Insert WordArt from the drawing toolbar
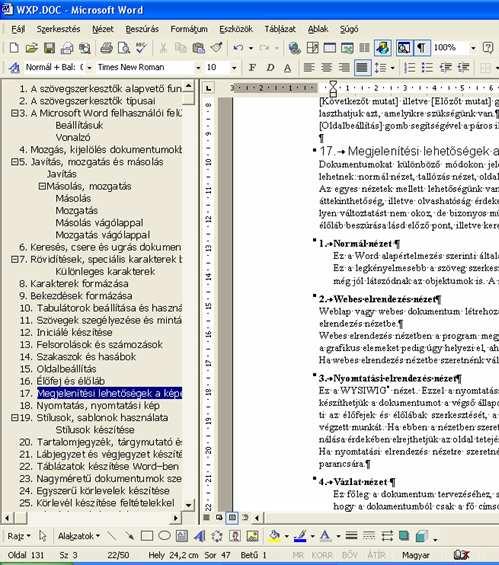Image resolution: width=499 pixels, height=565 pixels. point(199,536)
